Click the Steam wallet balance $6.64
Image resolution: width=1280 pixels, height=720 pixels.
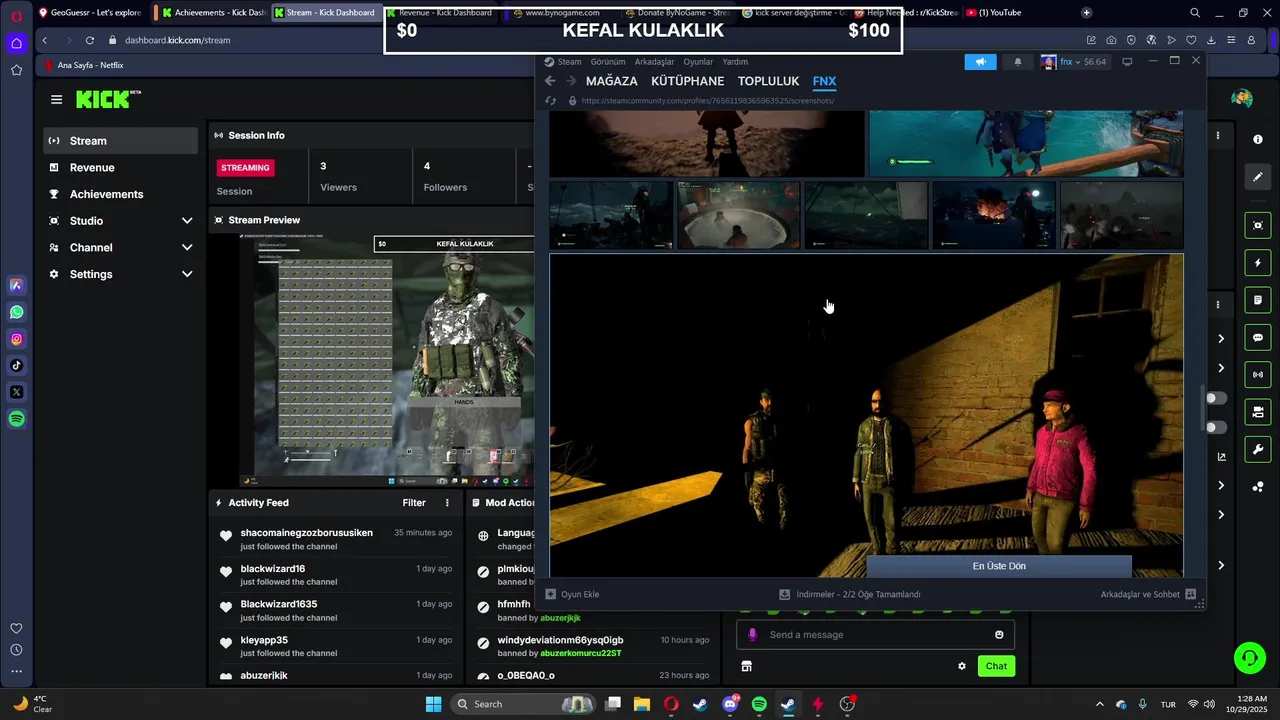click(1095, 62)
